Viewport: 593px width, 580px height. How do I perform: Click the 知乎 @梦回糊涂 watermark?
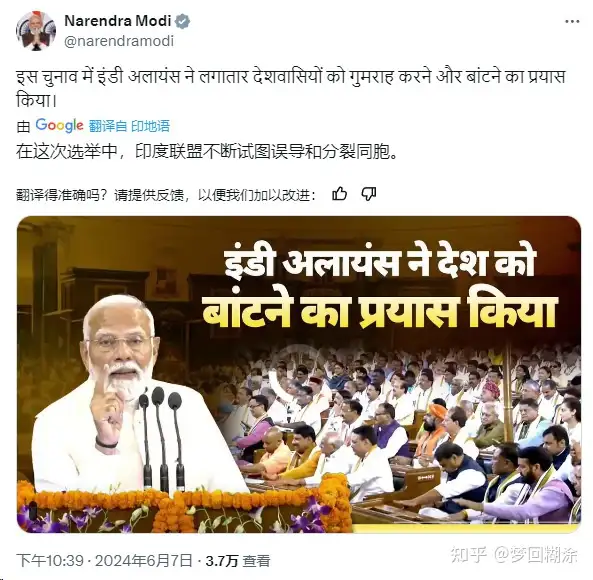click(x=514, y=554)
